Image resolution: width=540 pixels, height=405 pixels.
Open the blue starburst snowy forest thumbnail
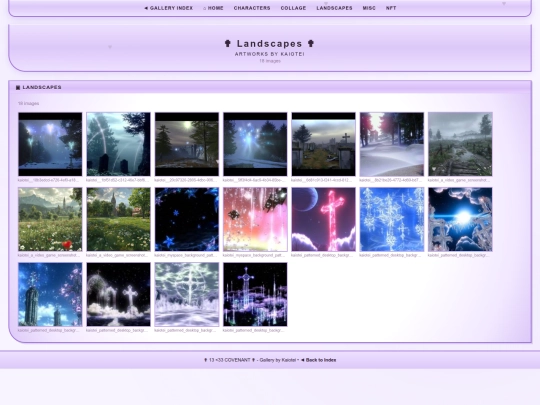point(255,144)
